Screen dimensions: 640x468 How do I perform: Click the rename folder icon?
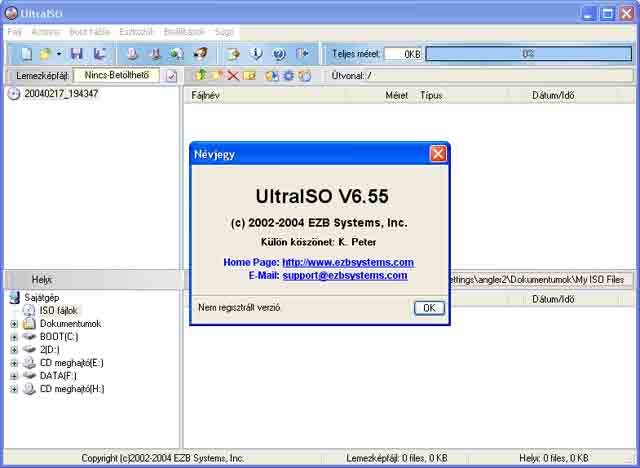pyautogui.click(x=250, y=75)
